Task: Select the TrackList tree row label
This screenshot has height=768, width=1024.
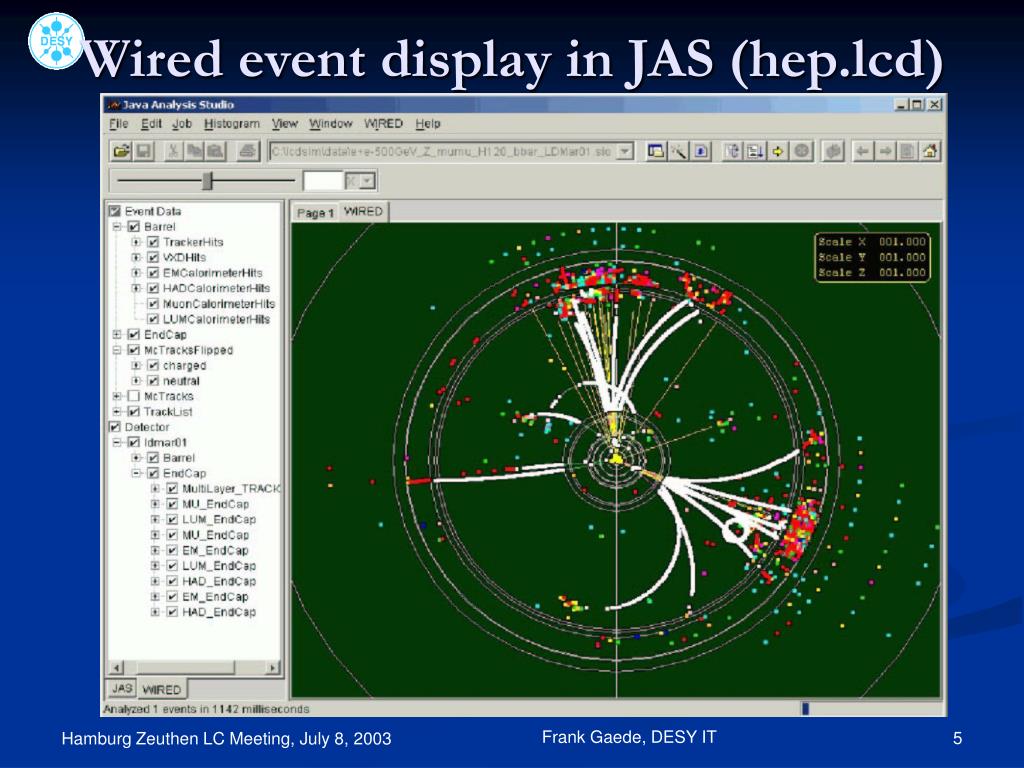Action: [x=168, y=411]
